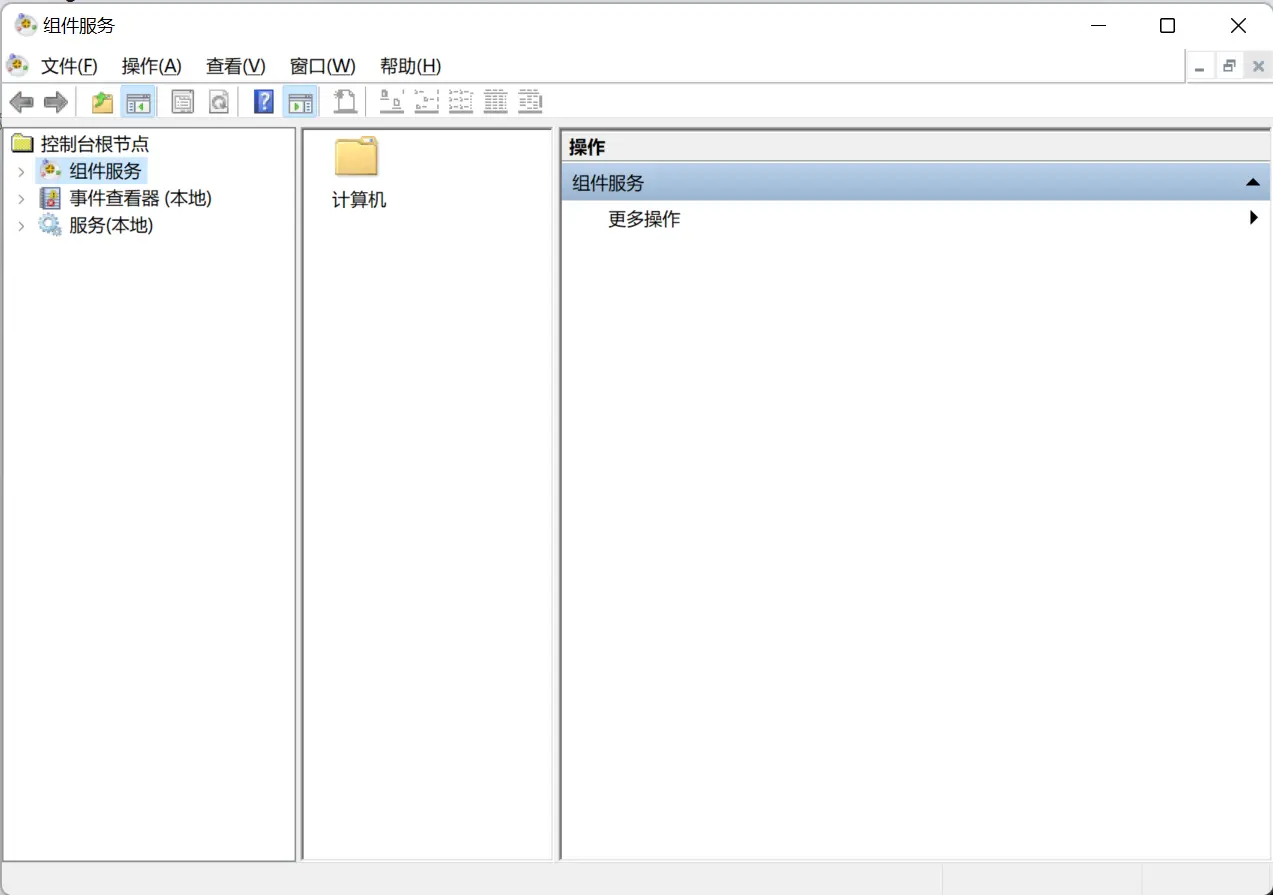Viewport: 1273px width, 895px height.
Task: Select 事件查看器 (本地) label in tree
Action: (x=141, y=198)
